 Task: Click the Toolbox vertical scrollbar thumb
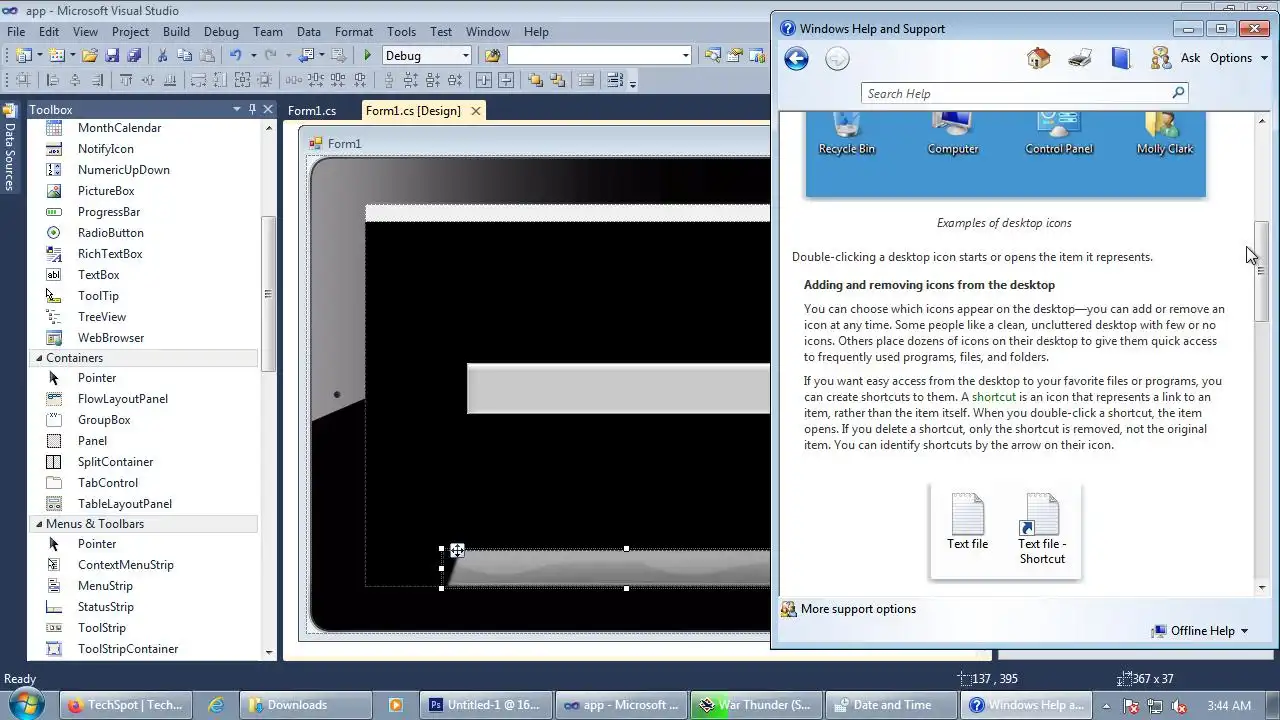tap(267, 293)
